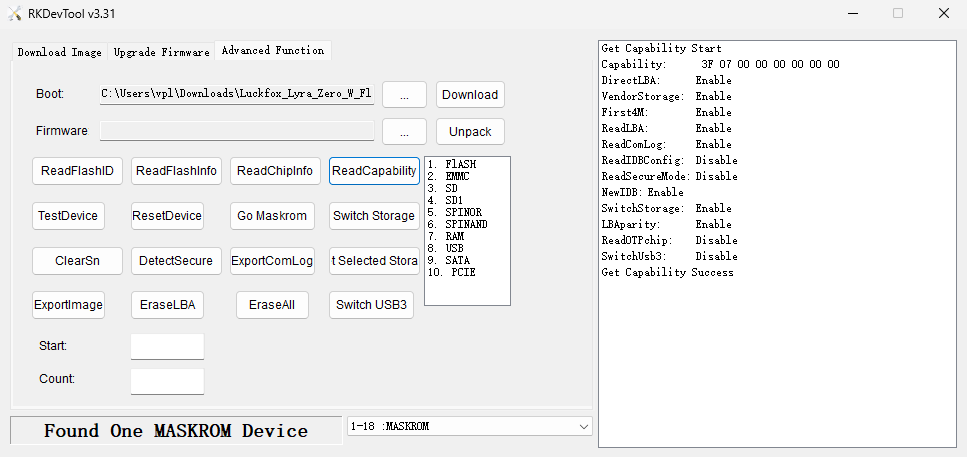Select FLASH in the storage list

pyautogui.click(x=452, y=165)
